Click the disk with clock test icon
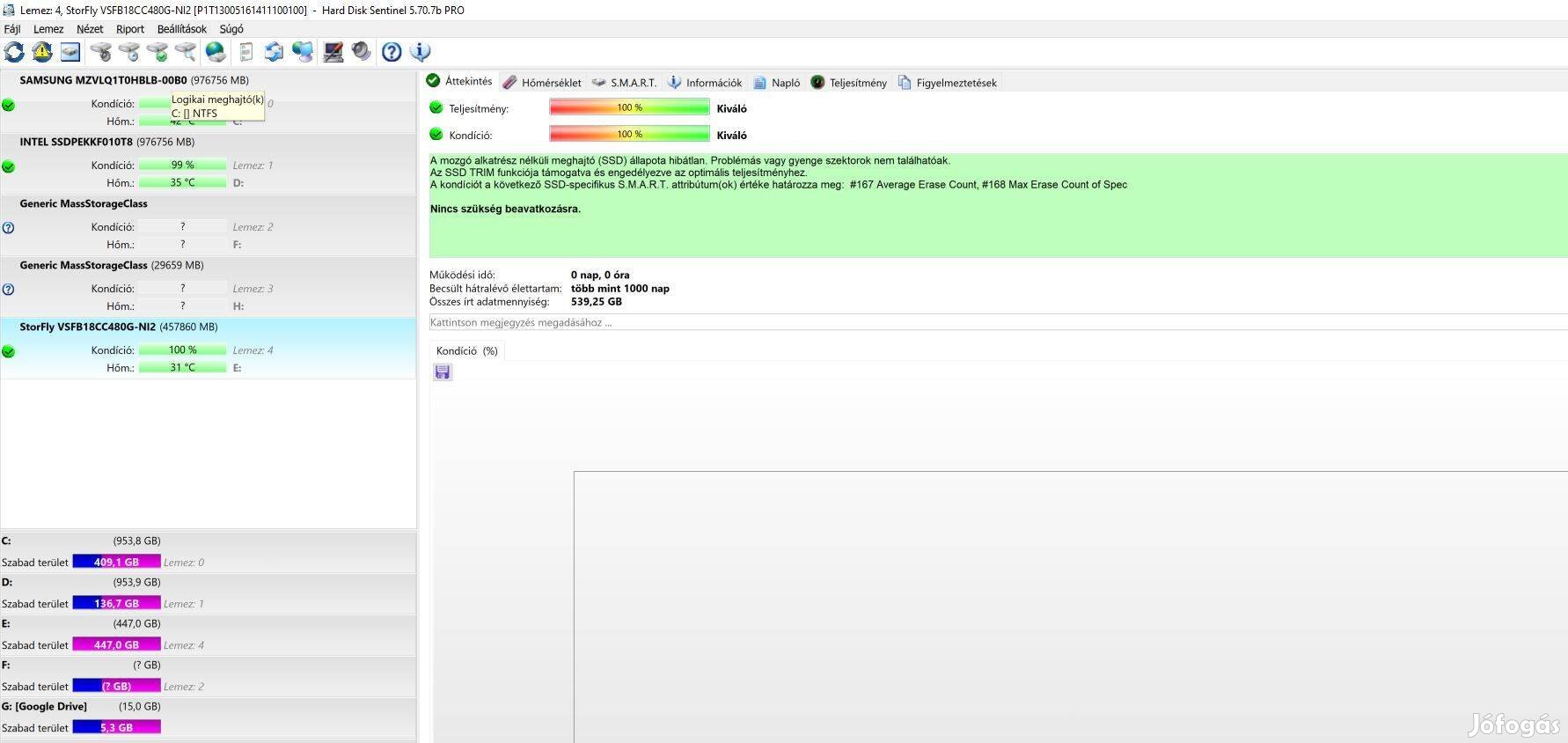1568x743 pixels. [x=129, y=52]
